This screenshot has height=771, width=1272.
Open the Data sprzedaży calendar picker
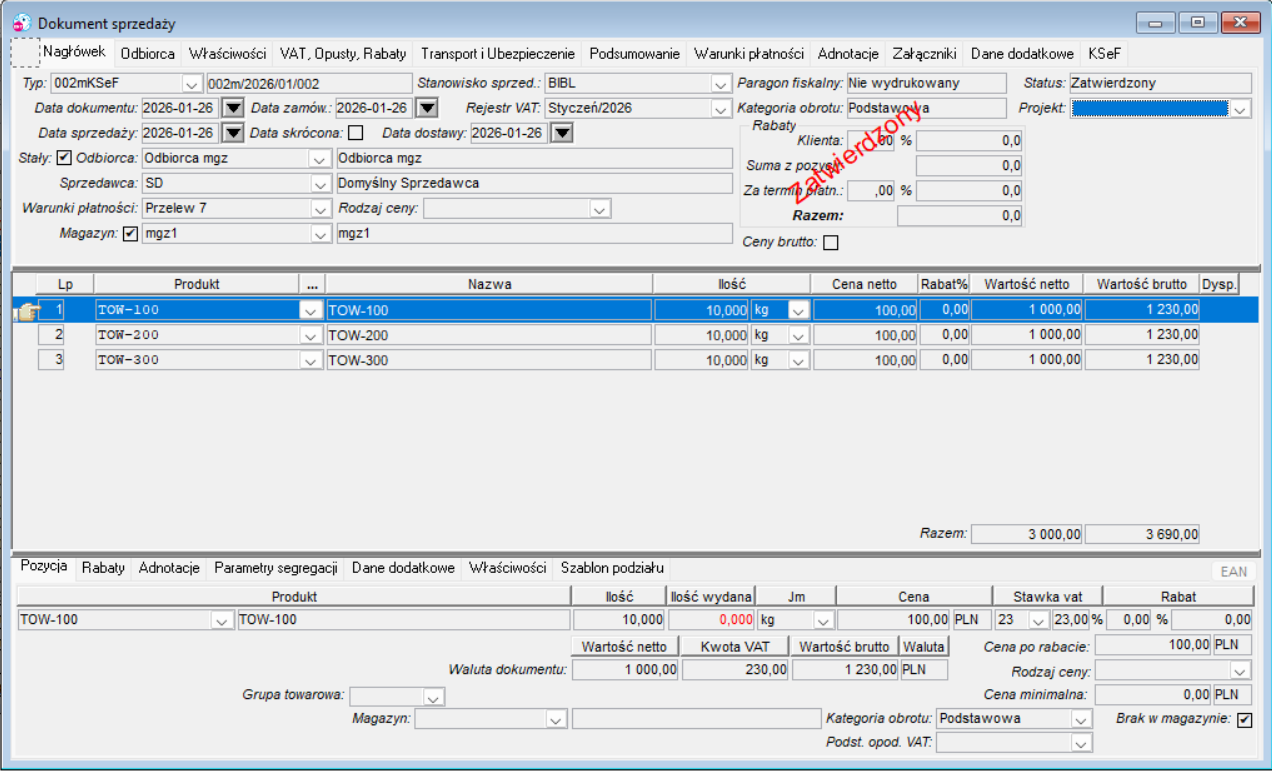(233, 133)
